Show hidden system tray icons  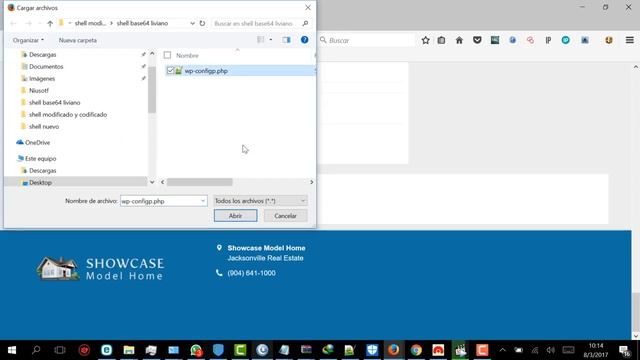[502, 350]
